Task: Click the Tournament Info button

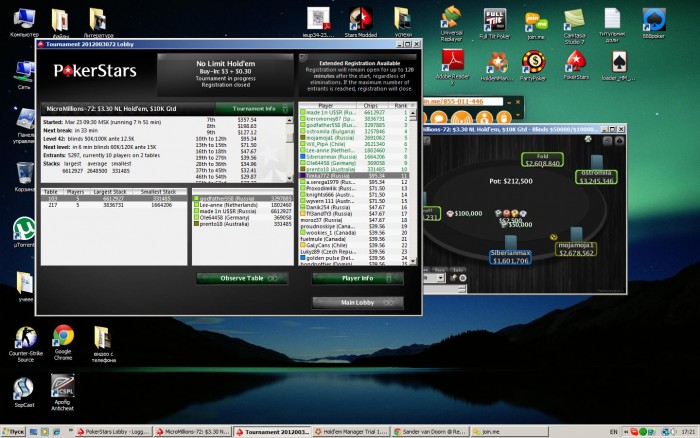Action: [x=253, y=108]
